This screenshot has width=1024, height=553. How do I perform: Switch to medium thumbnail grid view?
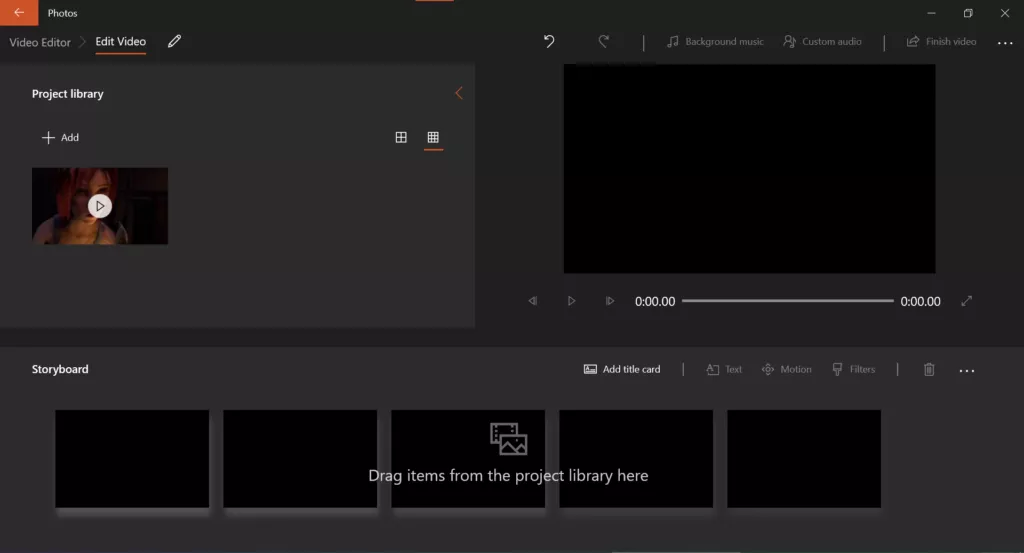(x=401, y=138)
